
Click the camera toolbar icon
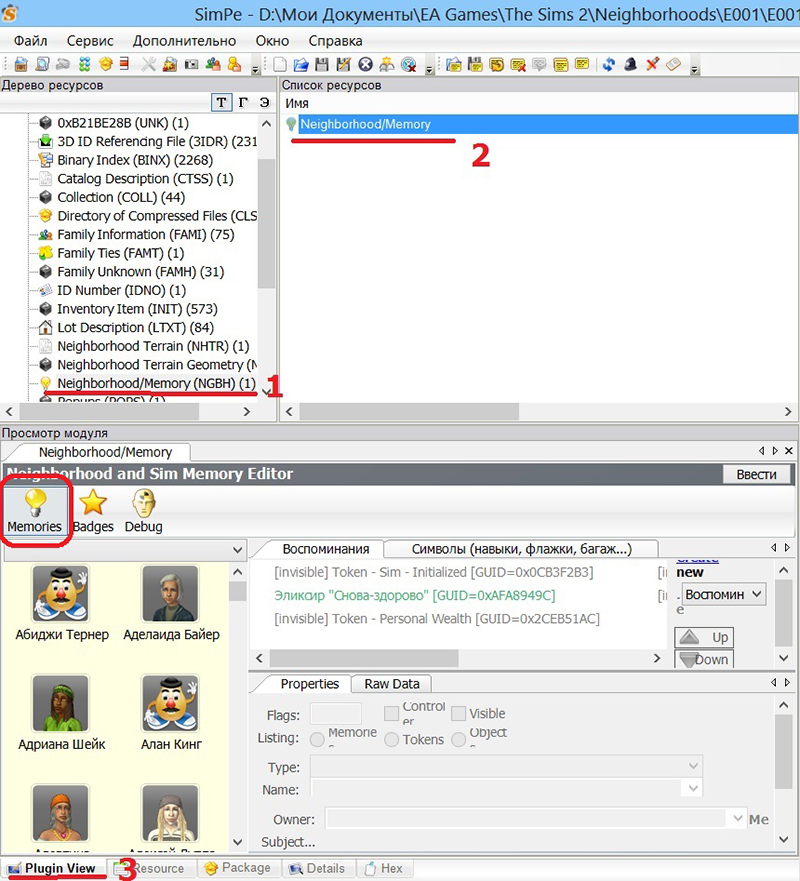click(x=192, y=65)
